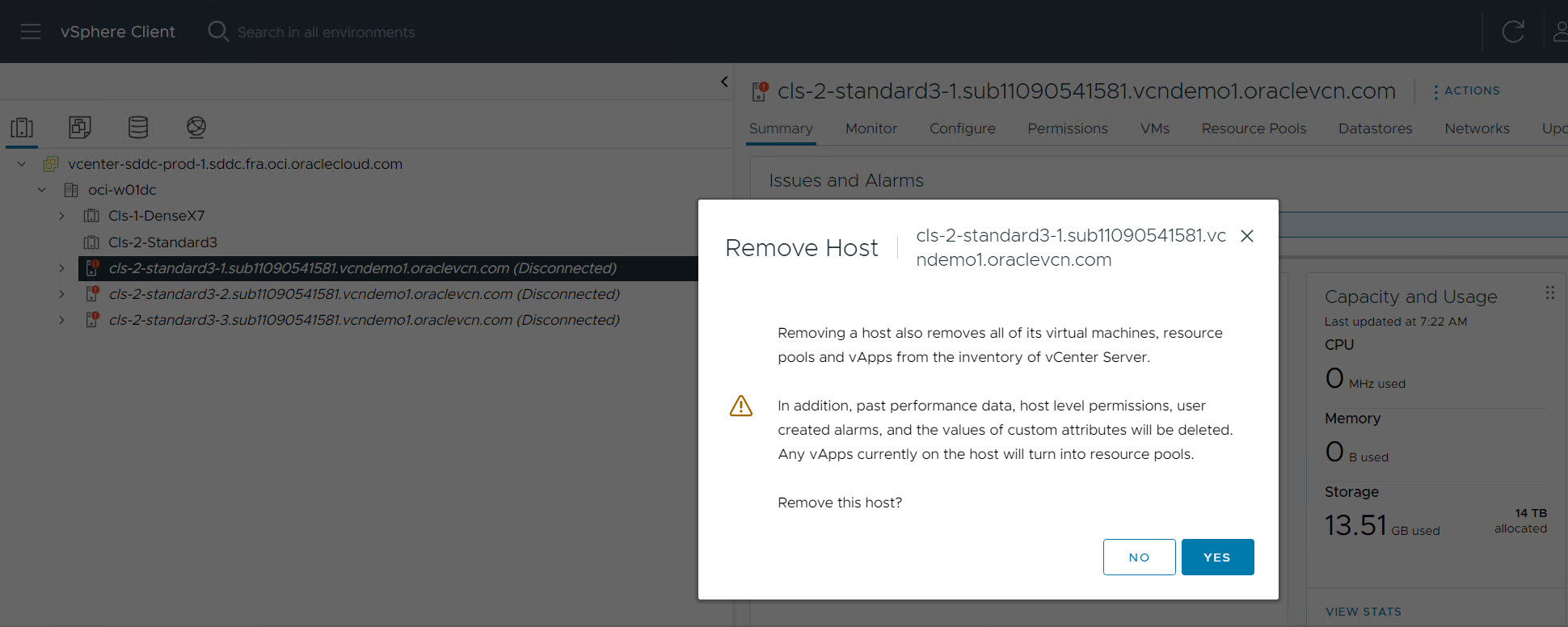Expand the cls-2-standard3-1 host node

61,268
